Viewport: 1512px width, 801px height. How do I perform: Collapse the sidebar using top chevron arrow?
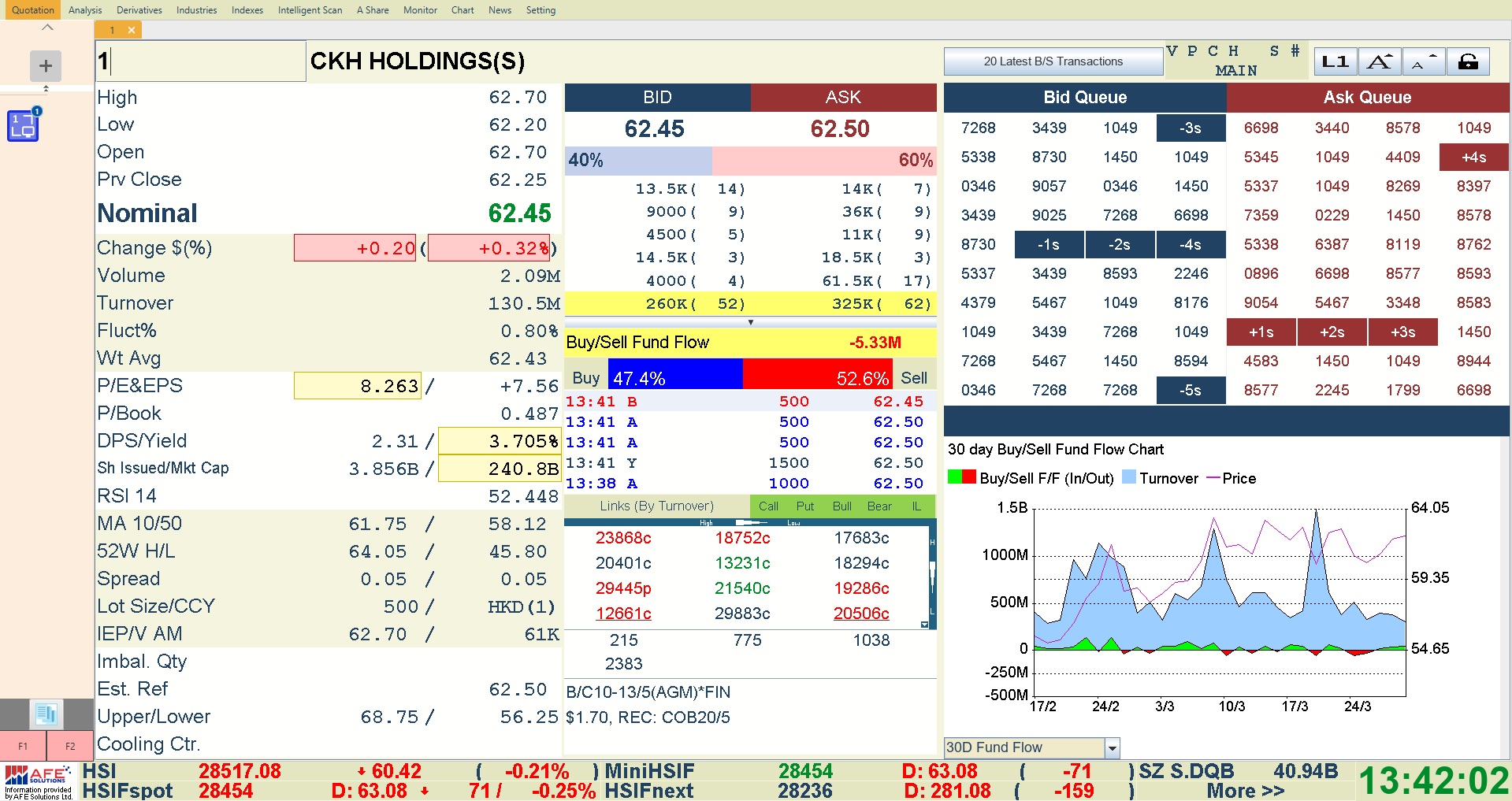(x=47, y=28)
